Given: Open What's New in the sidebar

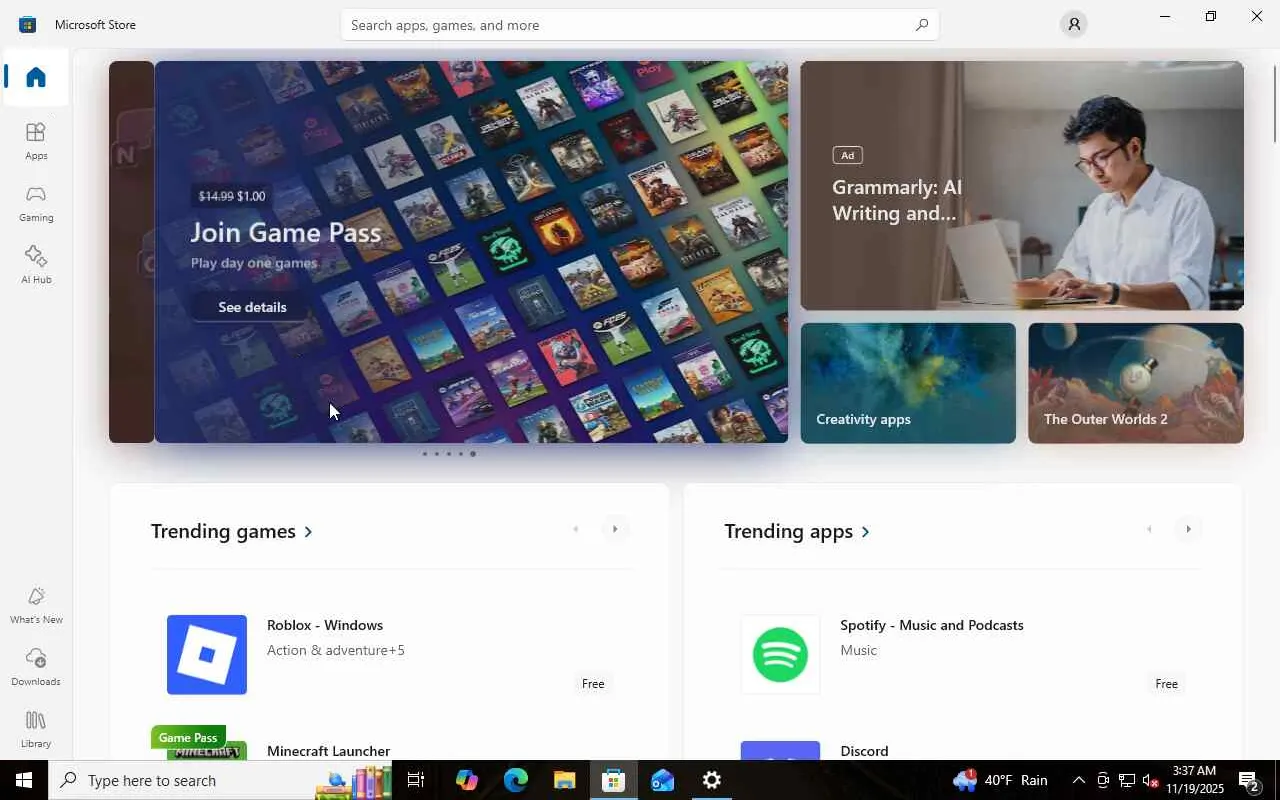Looking at the screenshot, I should point(36,605).
